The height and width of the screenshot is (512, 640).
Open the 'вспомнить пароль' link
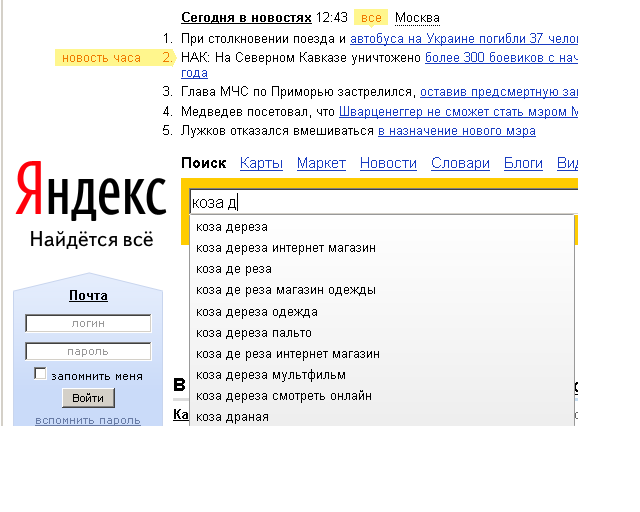pyautogui.click(x=88, y=420)
